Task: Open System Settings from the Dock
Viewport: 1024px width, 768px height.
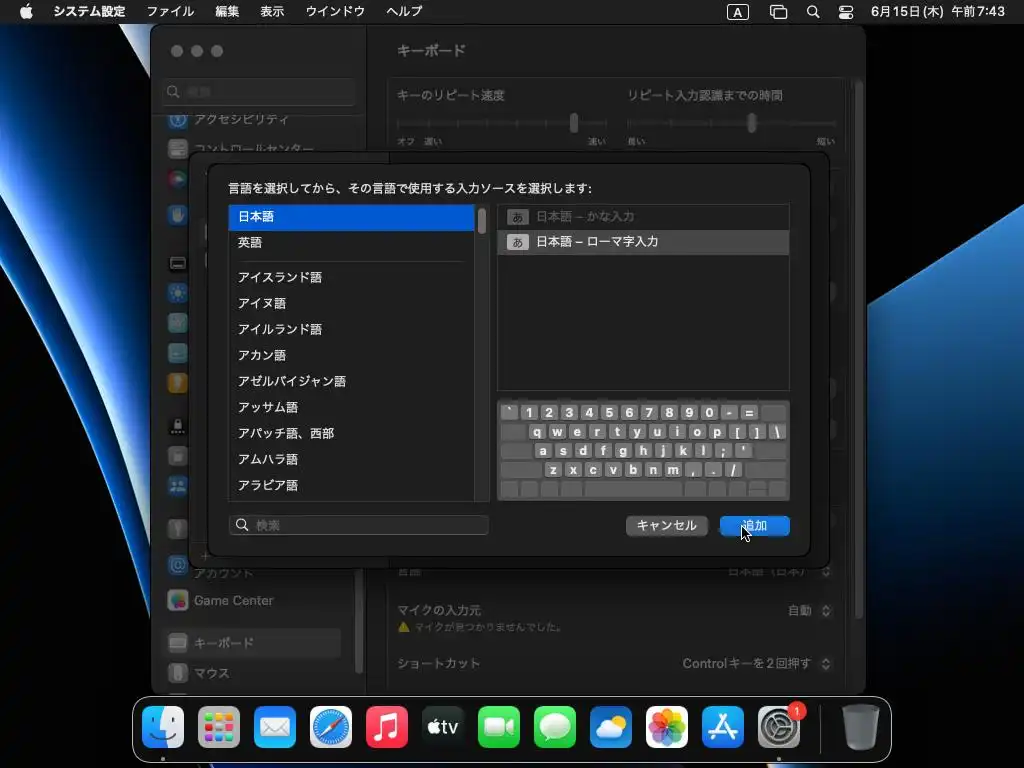Action: pos(778,727)
